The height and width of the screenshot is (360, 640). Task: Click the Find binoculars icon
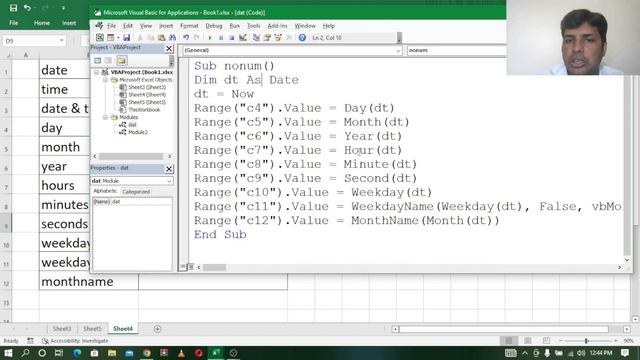[172, 38]
